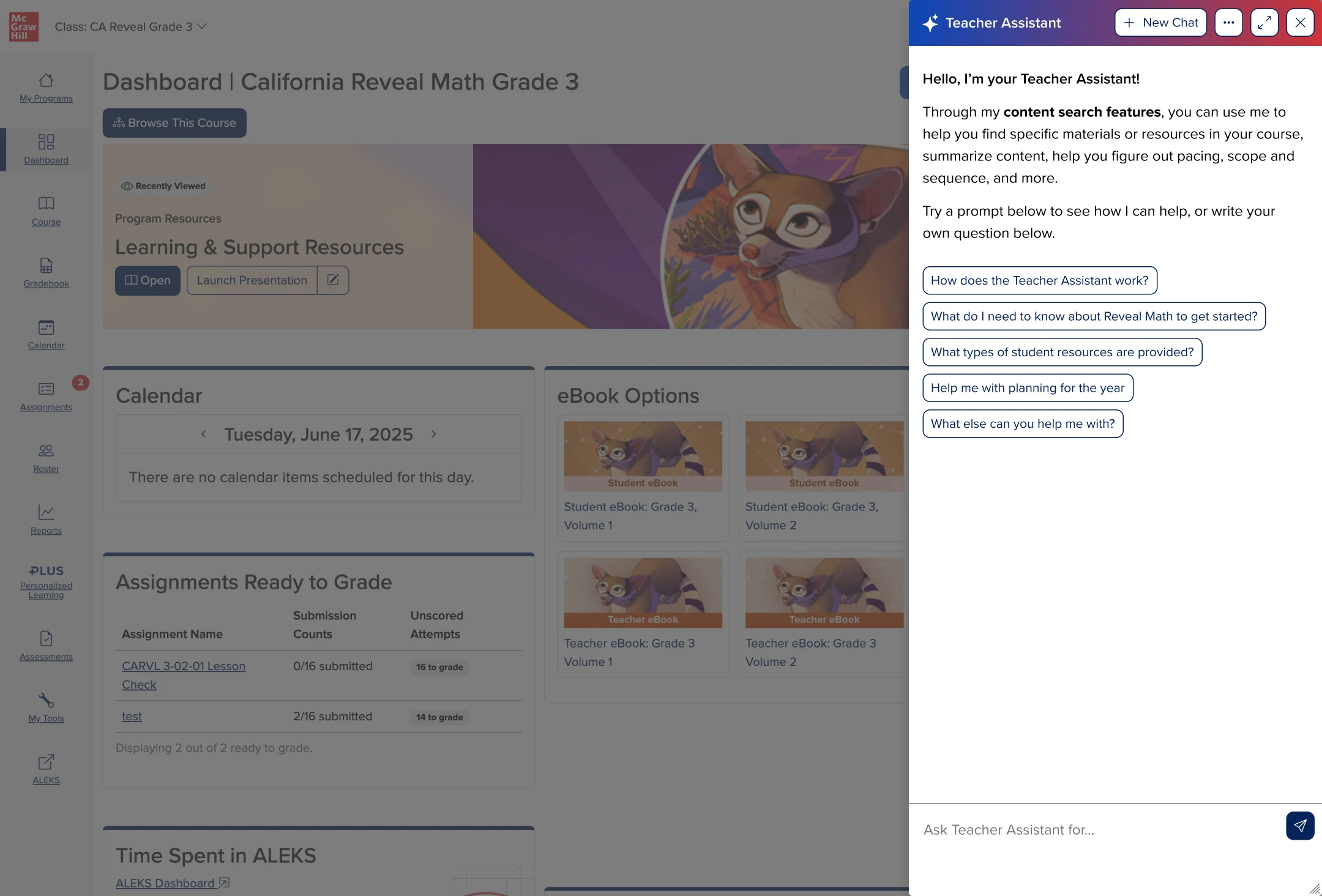Open Student eBook Grade 3 Volume 1 thumbnail
The width and height of the screenshot is (1322, 896).
coord(643,455)
